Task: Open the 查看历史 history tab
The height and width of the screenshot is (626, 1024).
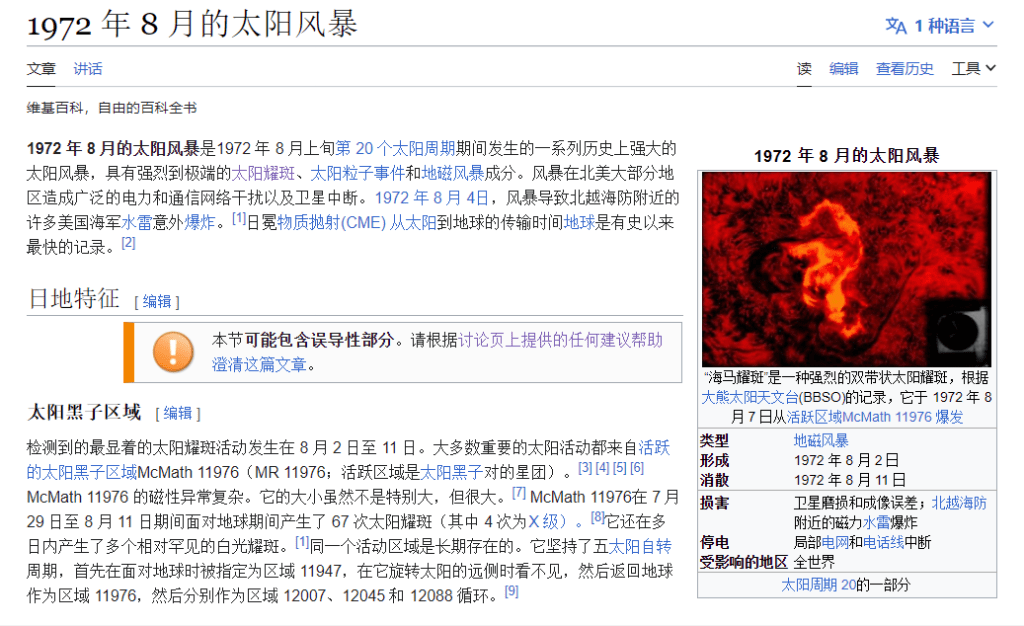Action: pos(904,69)
